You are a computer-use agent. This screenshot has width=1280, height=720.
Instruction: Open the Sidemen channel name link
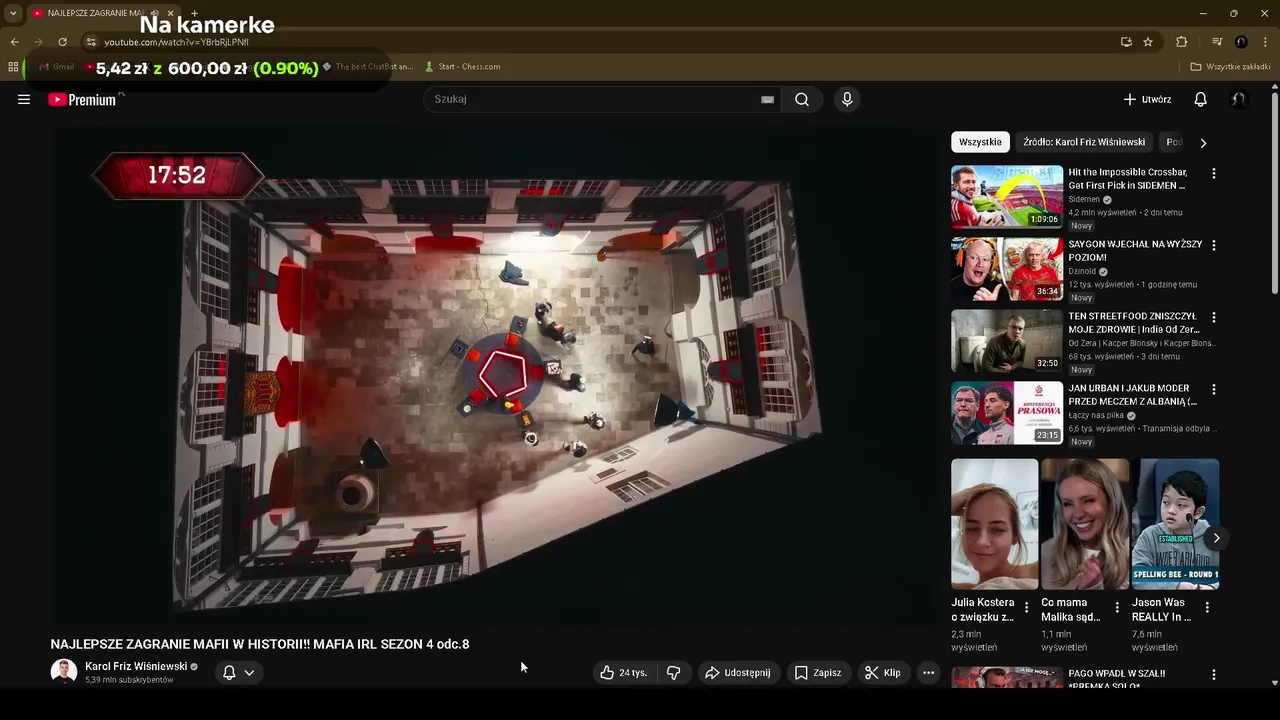point(1084,199)
